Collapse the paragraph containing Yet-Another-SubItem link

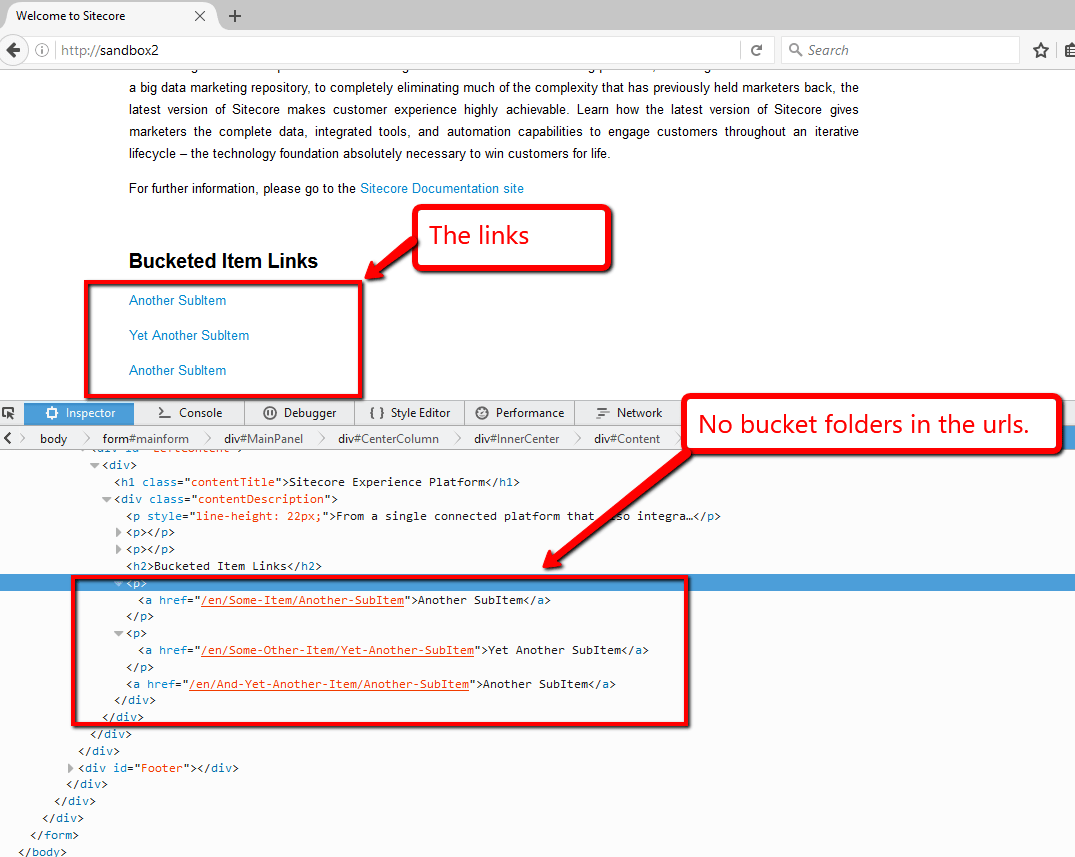pos(119,633)
